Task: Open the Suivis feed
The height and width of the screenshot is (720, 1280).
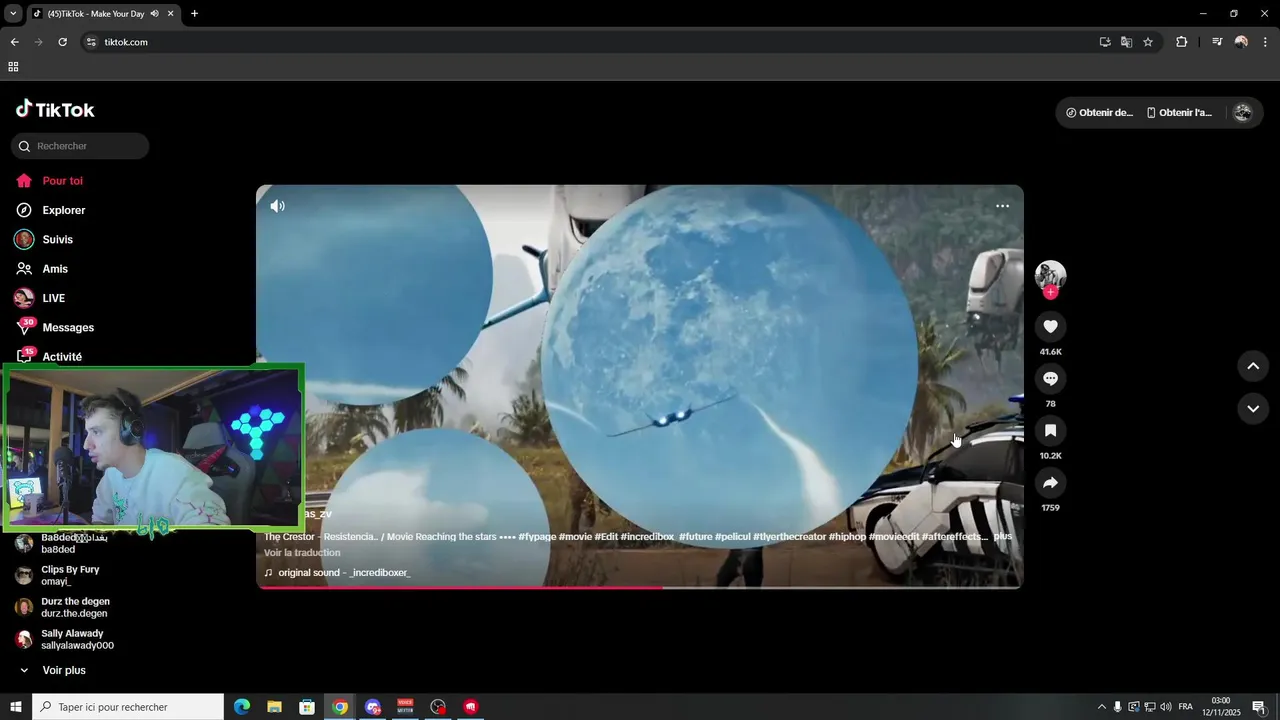Action: pyautogui.click(x=57, y=240)
